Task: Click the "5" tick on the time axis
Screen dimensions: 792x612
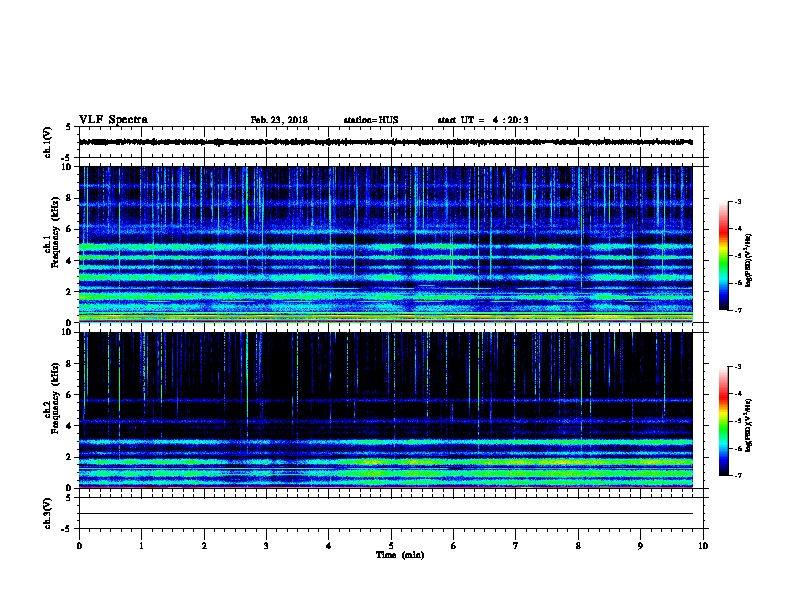Action: 391,546
